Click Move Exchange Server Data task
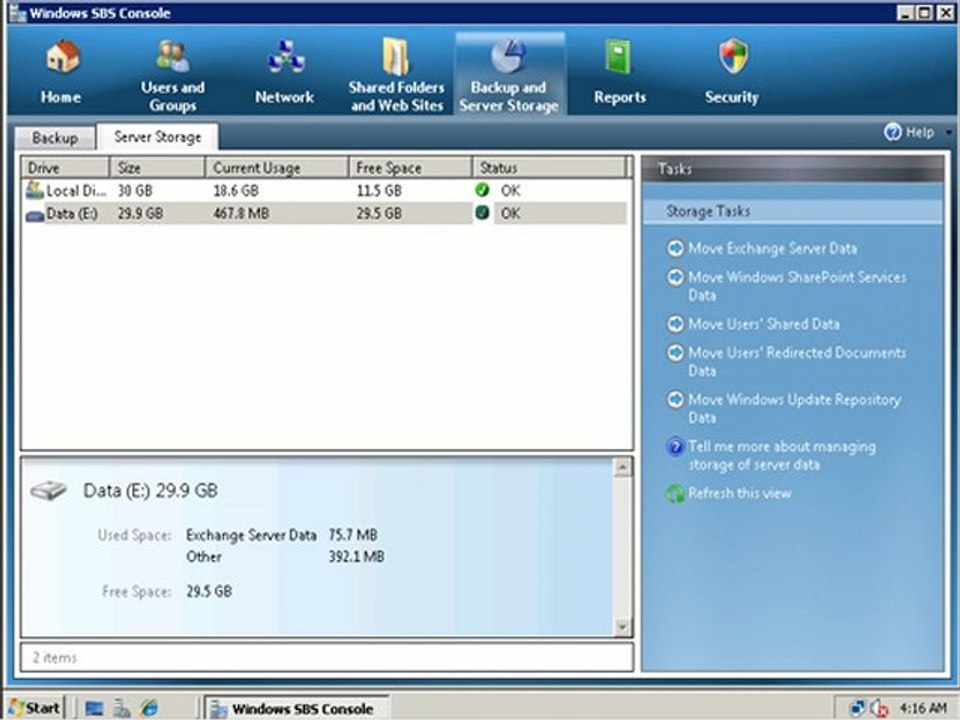The width and height of the screenshot is (960, 720). pos(772,249)
